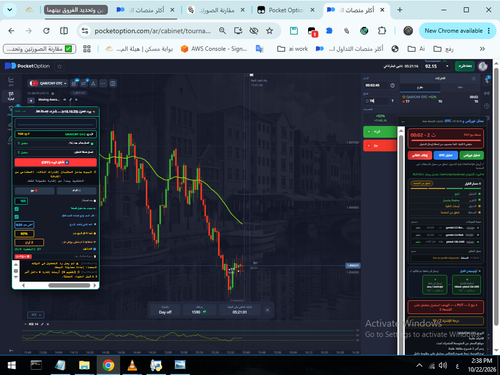The height and width of the screenshot is (375, 500).
Task: Click the trade time field 00:02:45
Action: [376, 85]
